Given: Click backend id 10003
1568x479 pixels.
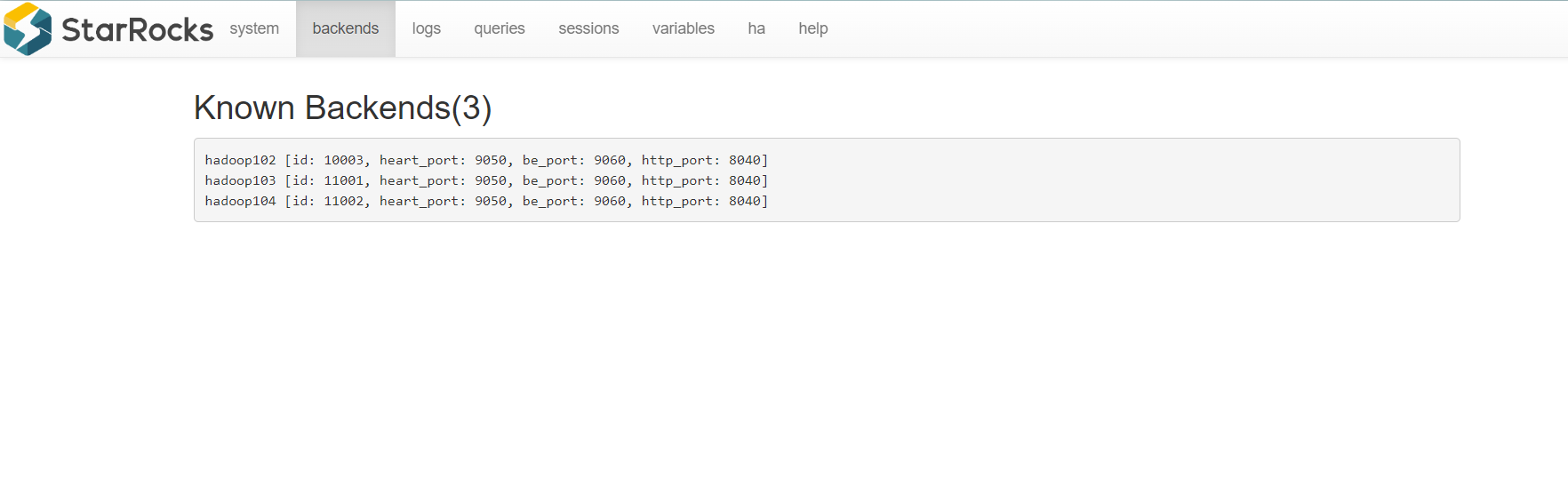Looking at the screenshot, I should tap(344, 160).
